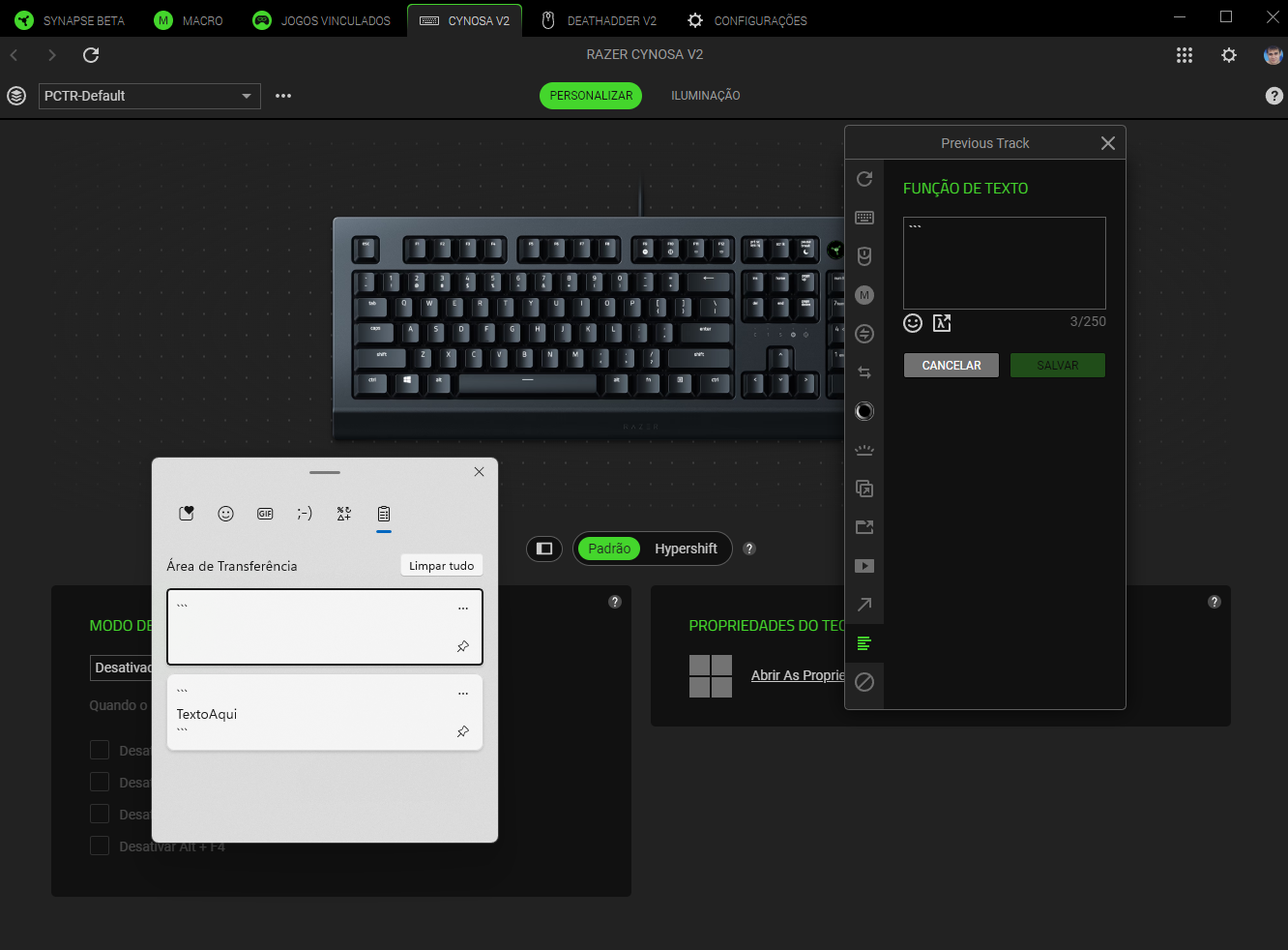Switch to Padrão mode
Screen dimensions: 1288x950
click(609, 549)
